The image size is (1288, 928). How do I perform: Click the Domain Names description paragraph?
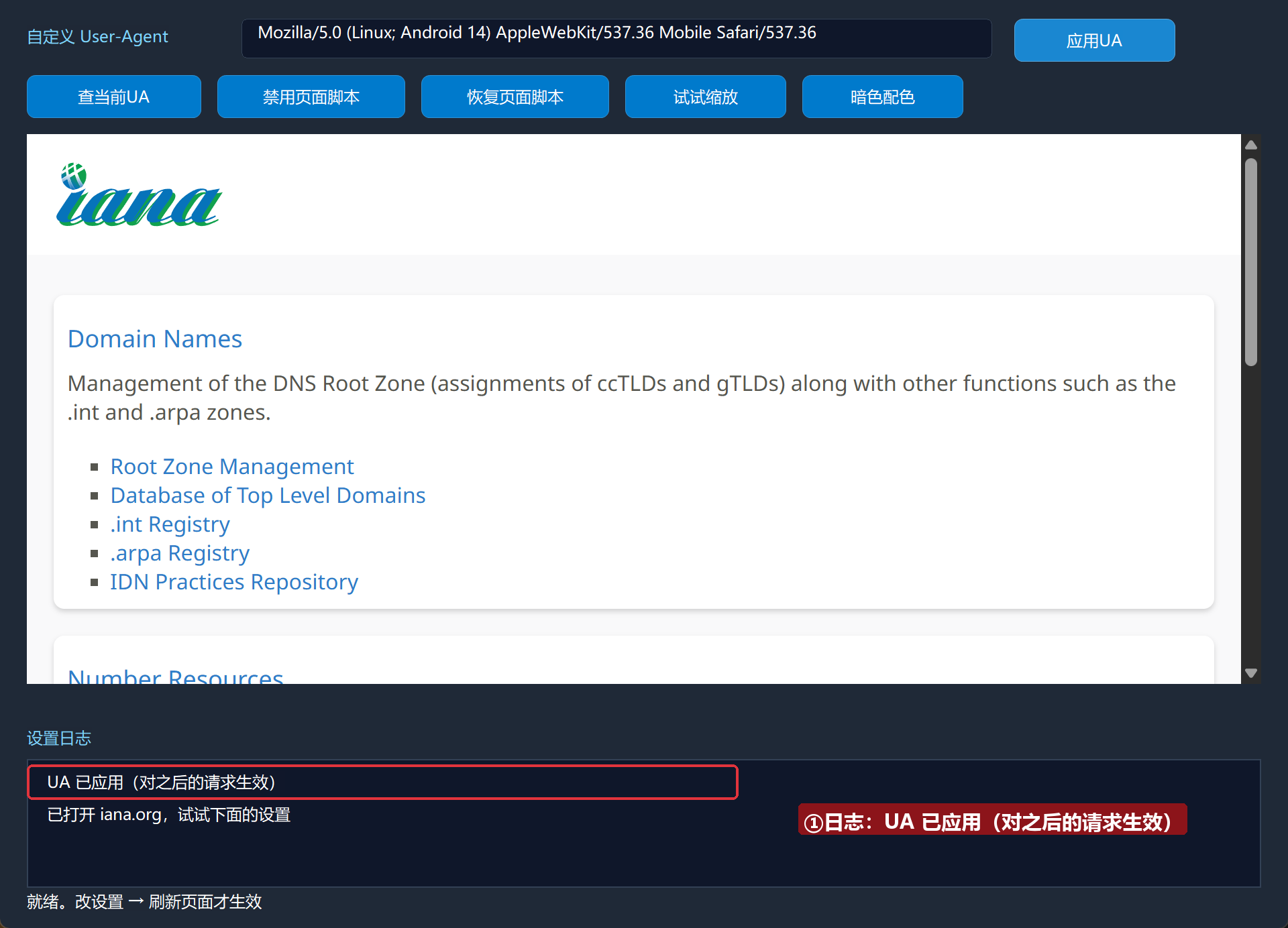coord(622,398)
